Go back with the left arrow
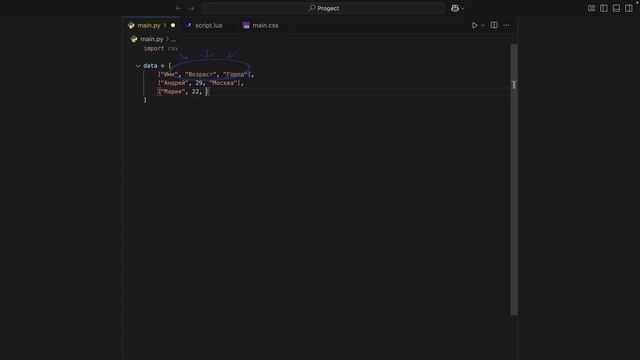Image resolution: width=640 pixels, height=360 pixels. 178,8
